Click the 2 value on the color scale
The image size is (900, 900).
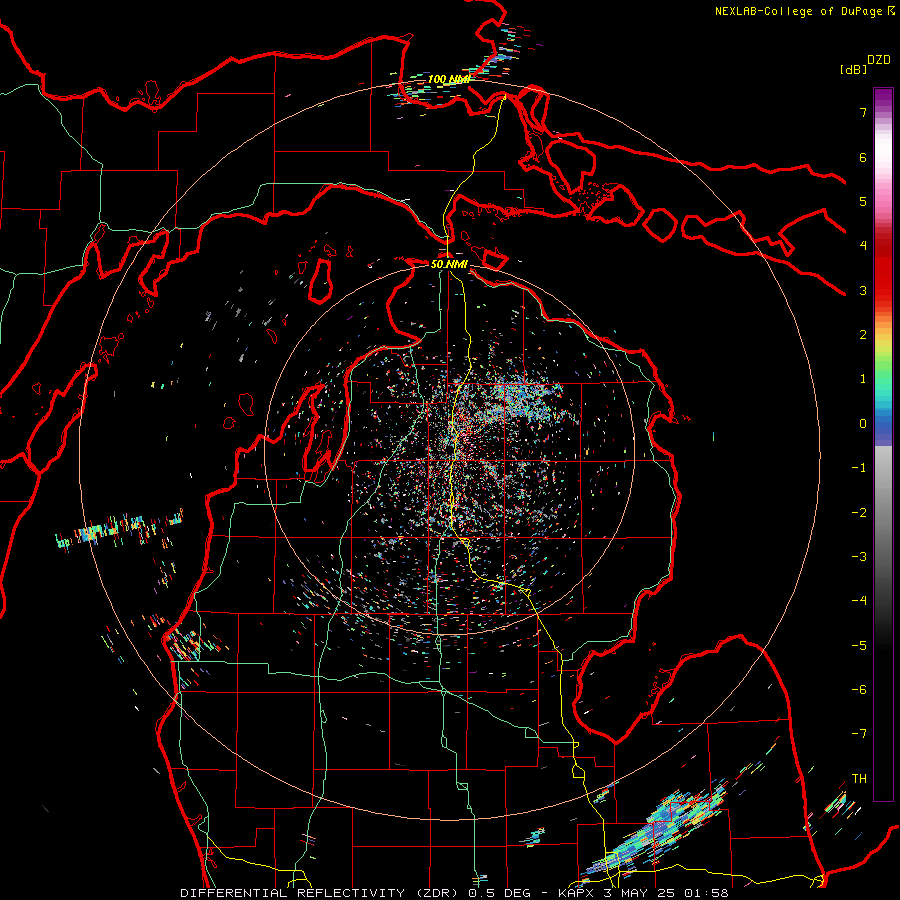[x=863, y=335]
